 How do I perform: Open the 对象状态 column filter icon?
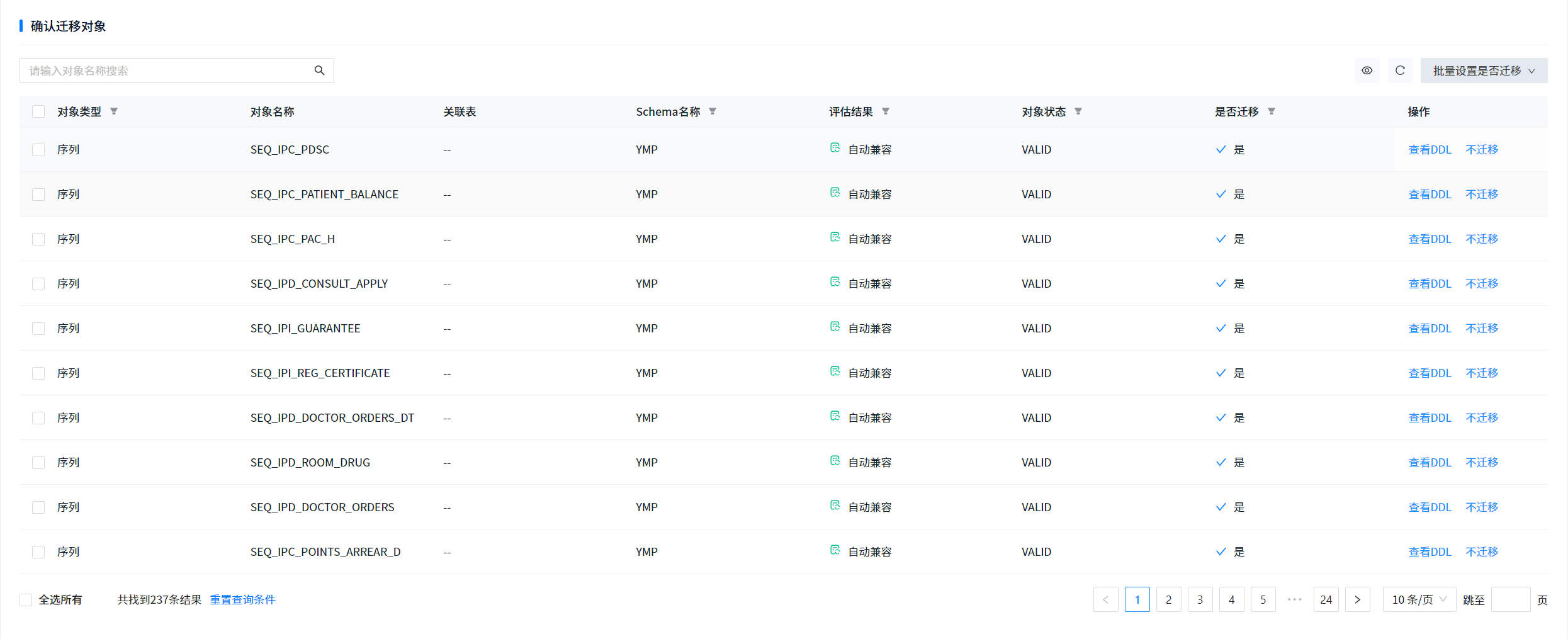pyautogui.click(x=1078, y=111)
